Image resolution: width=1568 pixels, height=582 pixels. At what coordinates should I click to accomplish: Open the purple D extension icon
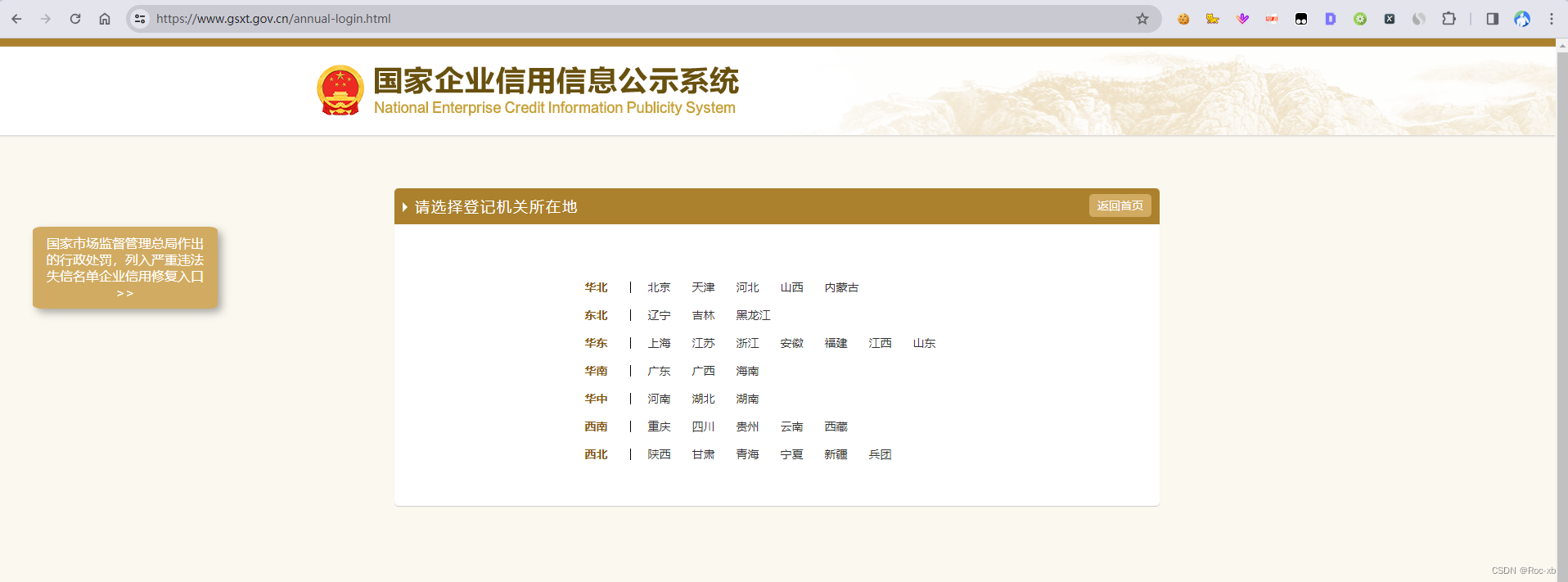1331,19
